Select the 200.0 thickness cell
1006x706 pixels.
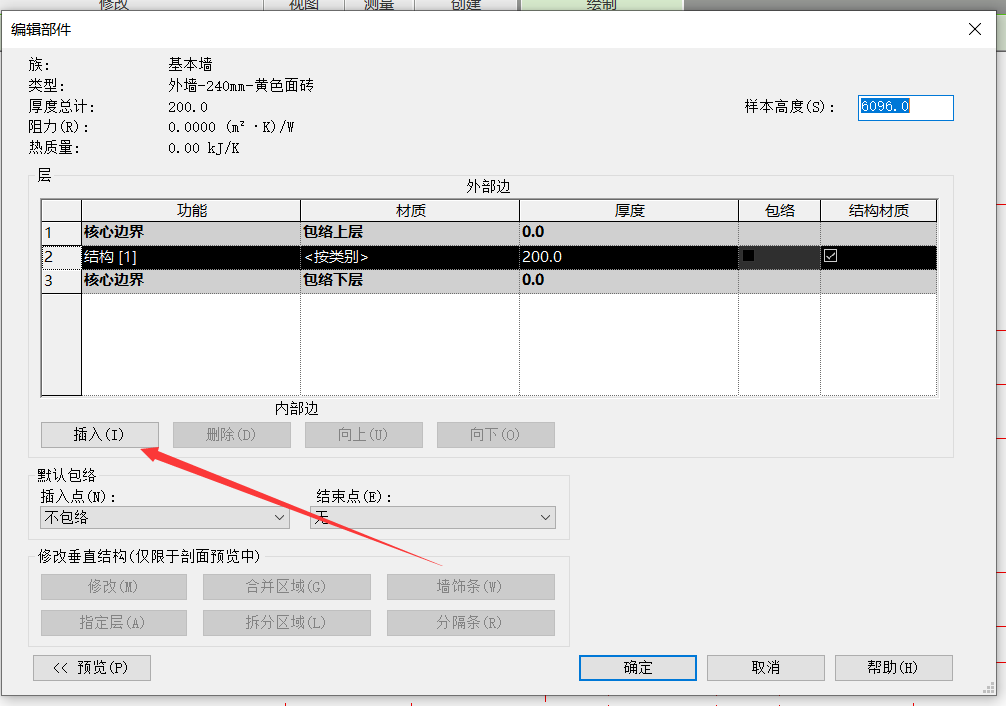[628, 257]
